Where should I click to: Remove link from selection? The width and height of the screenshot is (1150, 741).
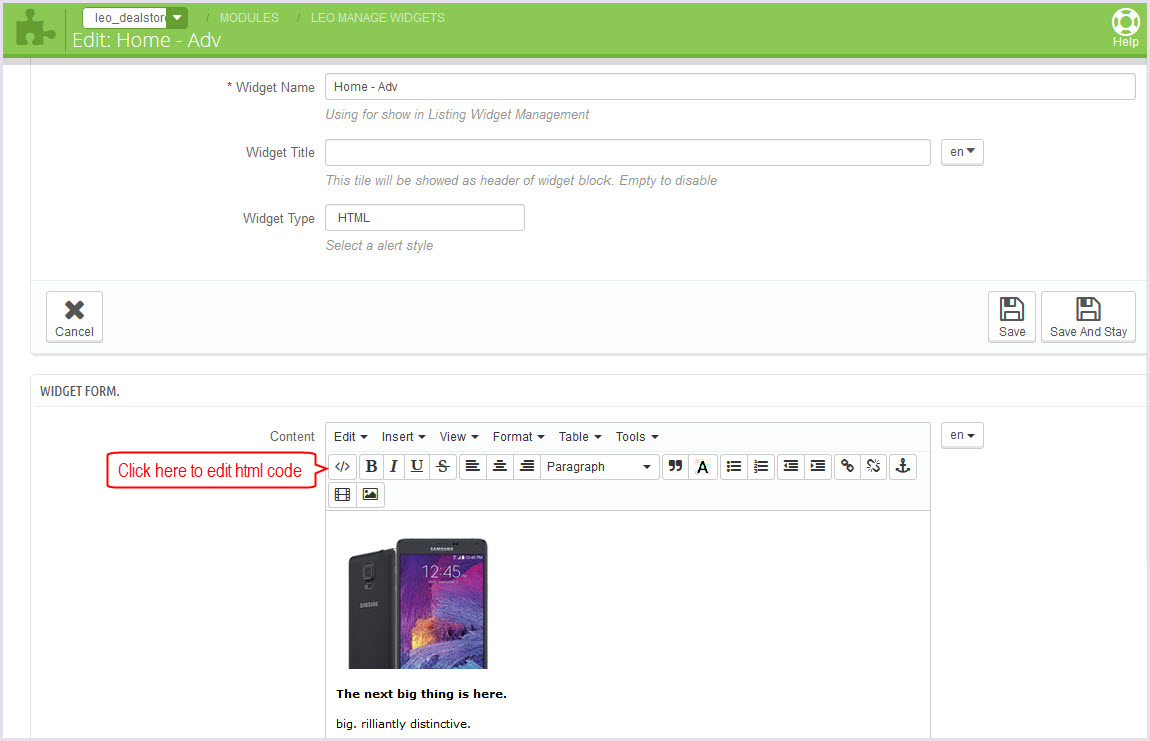coord(874,467)
